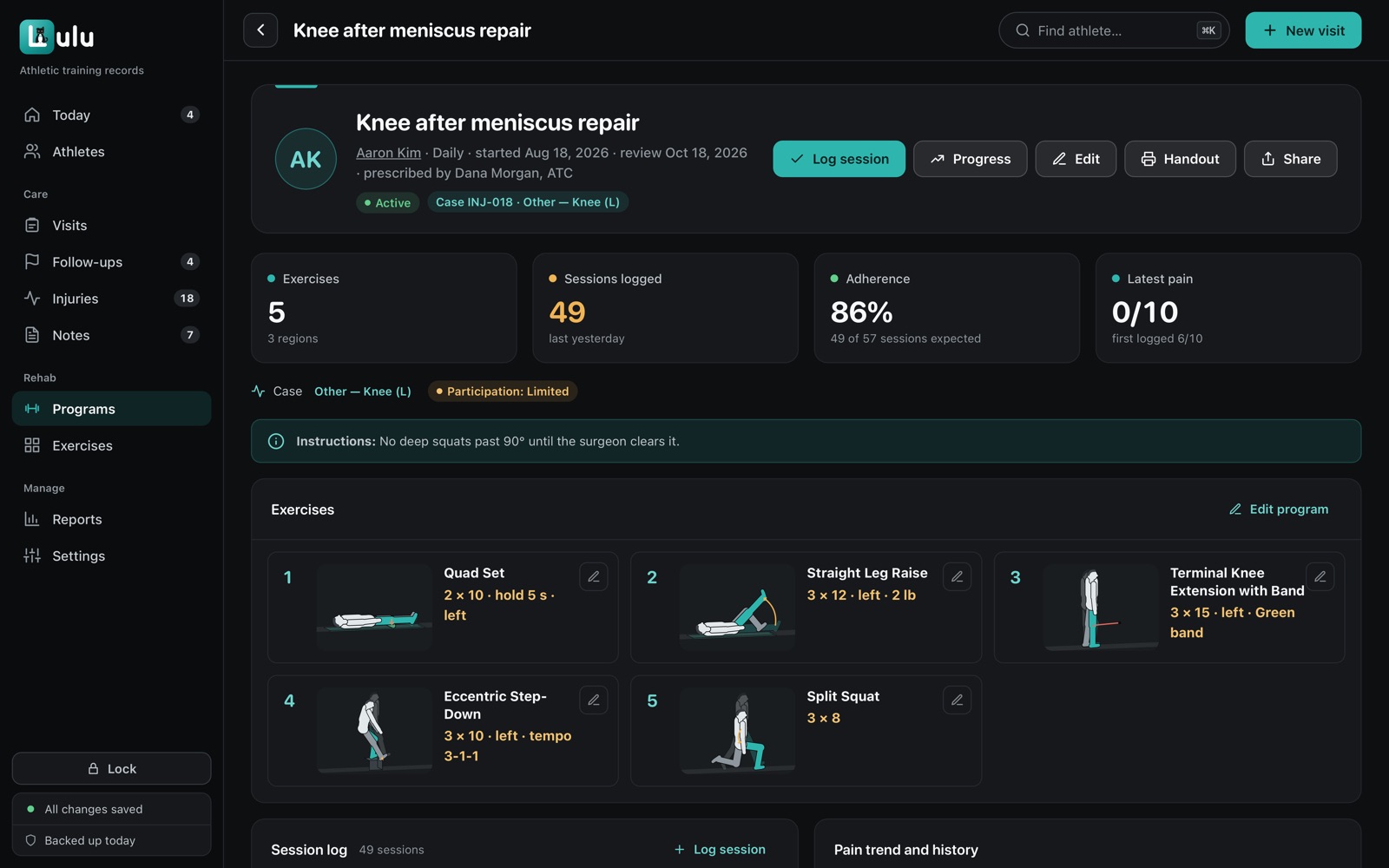
Task: Share this program
Action: pyautogui.click(x=1290, y=159)
